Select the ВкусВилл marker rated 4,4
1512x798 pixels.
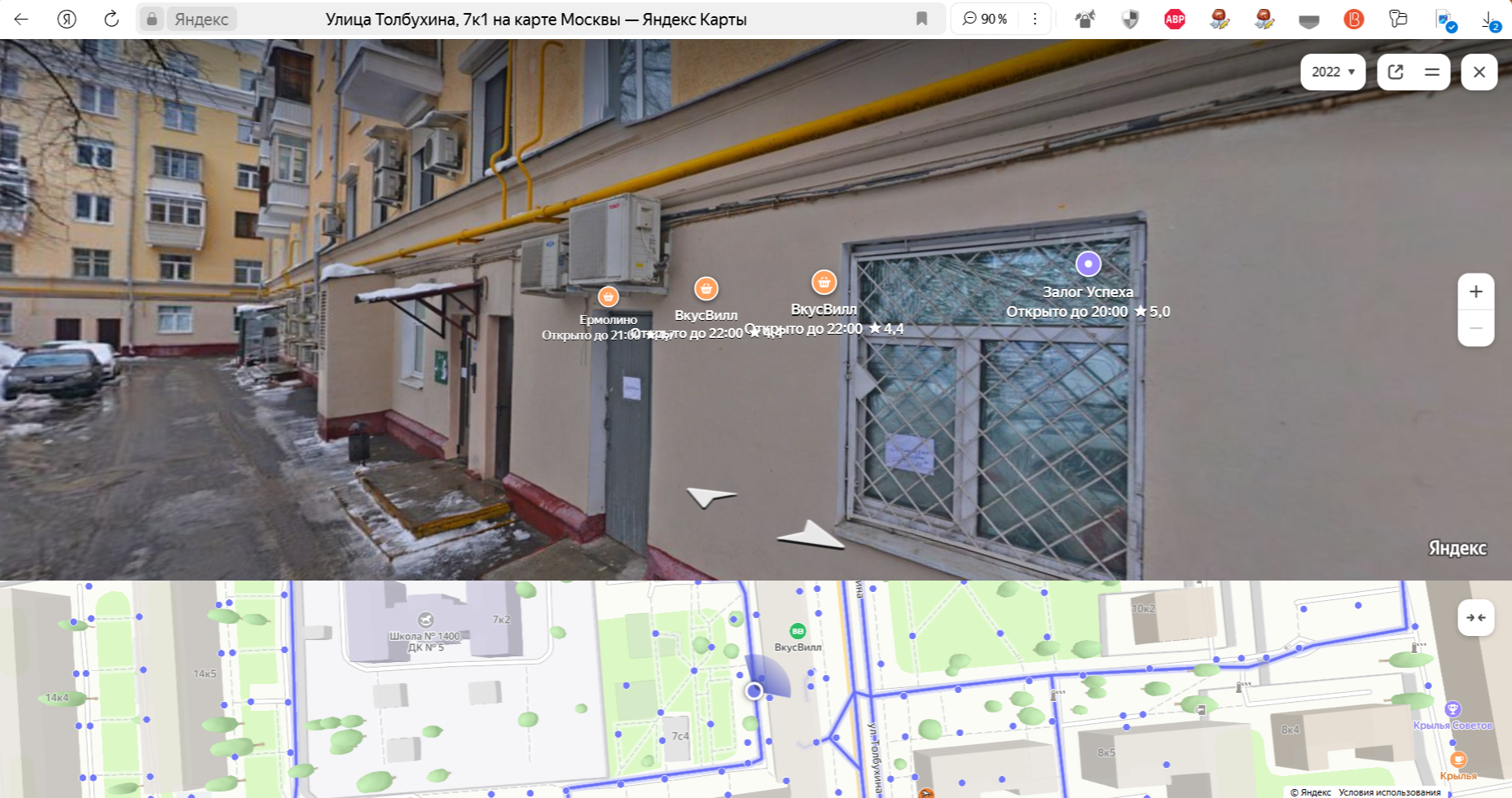[824, 283]
